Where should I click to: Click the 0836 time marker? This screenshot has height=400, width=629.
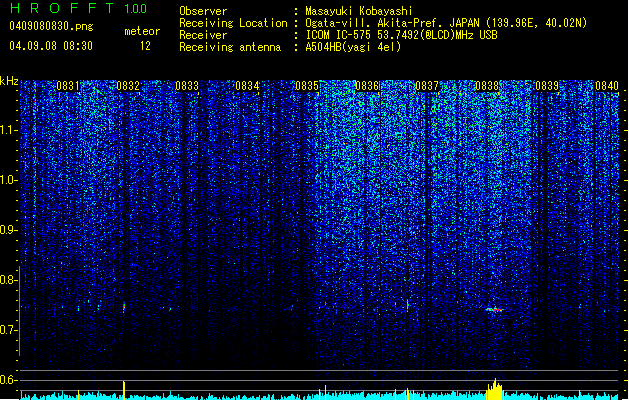367,85
